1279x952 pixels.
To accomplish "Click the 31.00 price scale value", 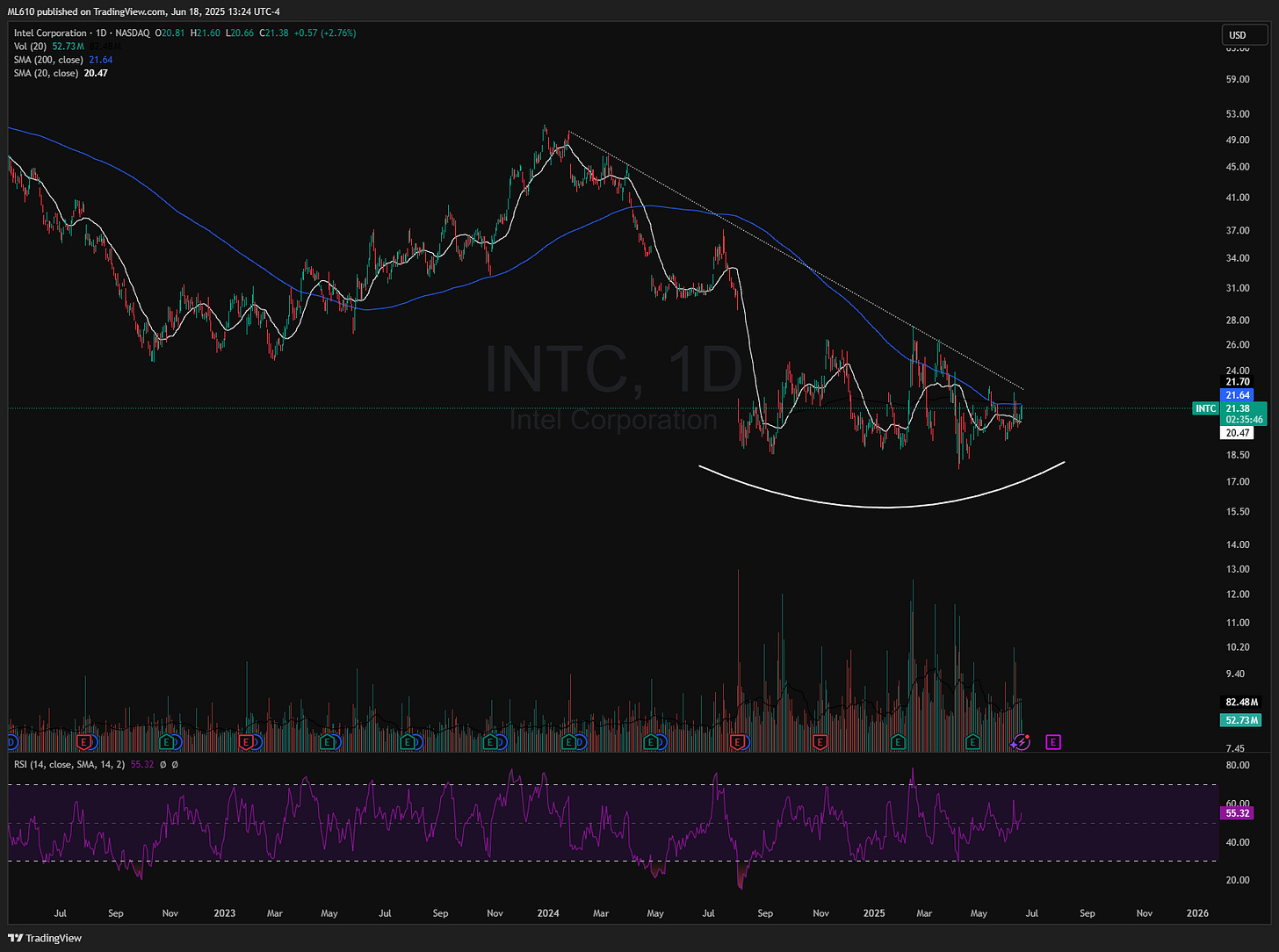I will tap(1238, 288).
